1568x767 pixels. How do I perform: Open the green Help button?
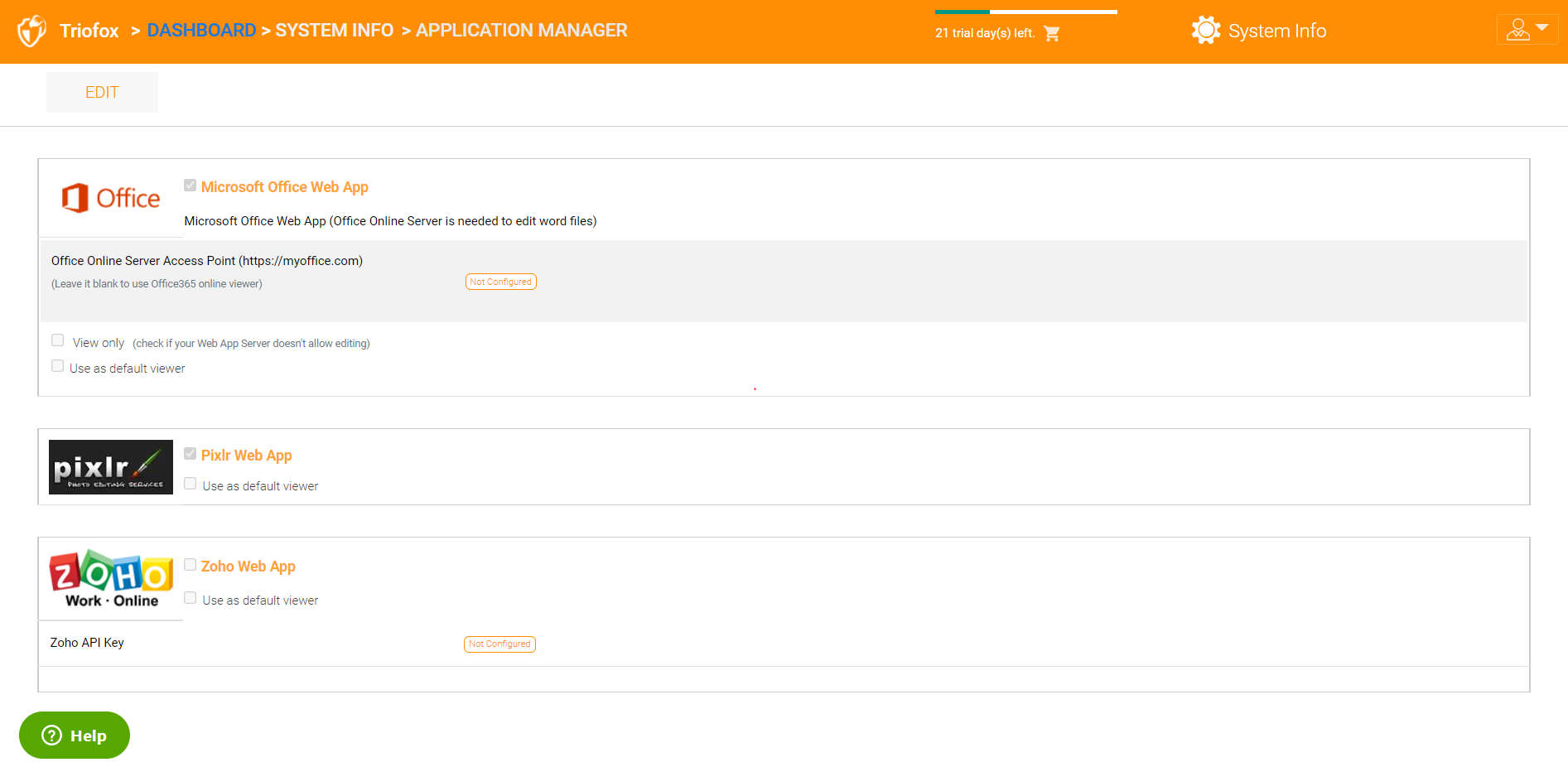[x=75, y=736]
